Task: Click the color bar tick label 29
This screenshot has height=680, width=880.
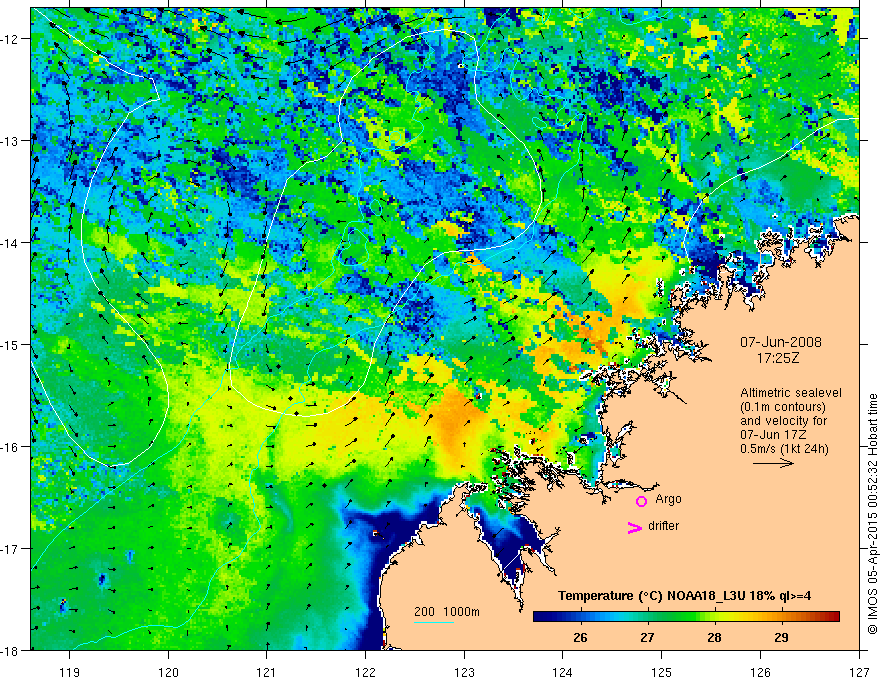Action: tap(781, 638)
